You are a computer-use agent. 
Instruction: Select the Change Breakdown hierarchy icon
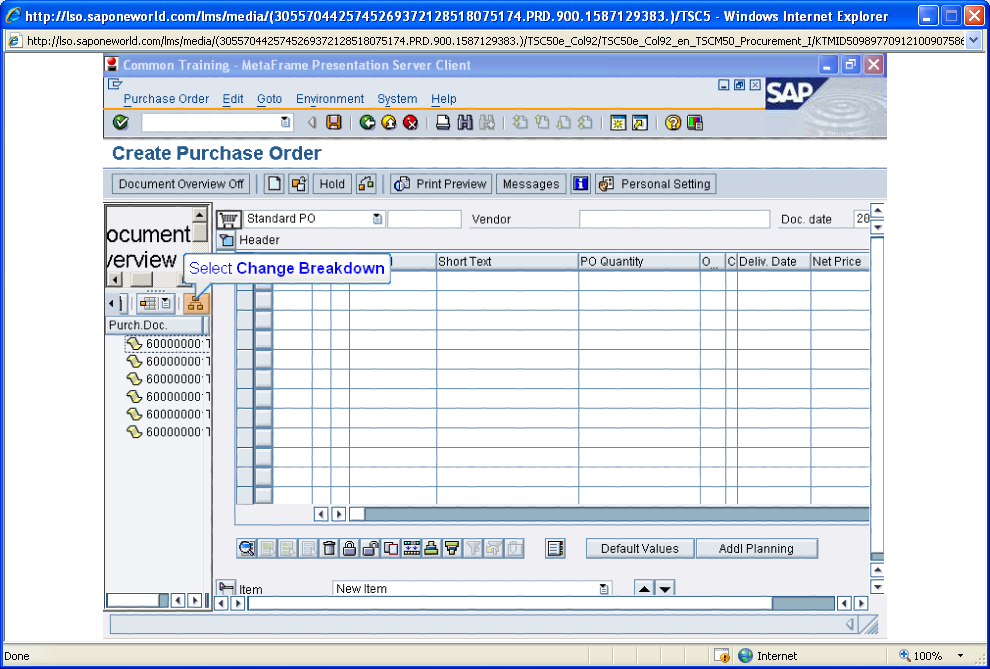coord(196,304)
